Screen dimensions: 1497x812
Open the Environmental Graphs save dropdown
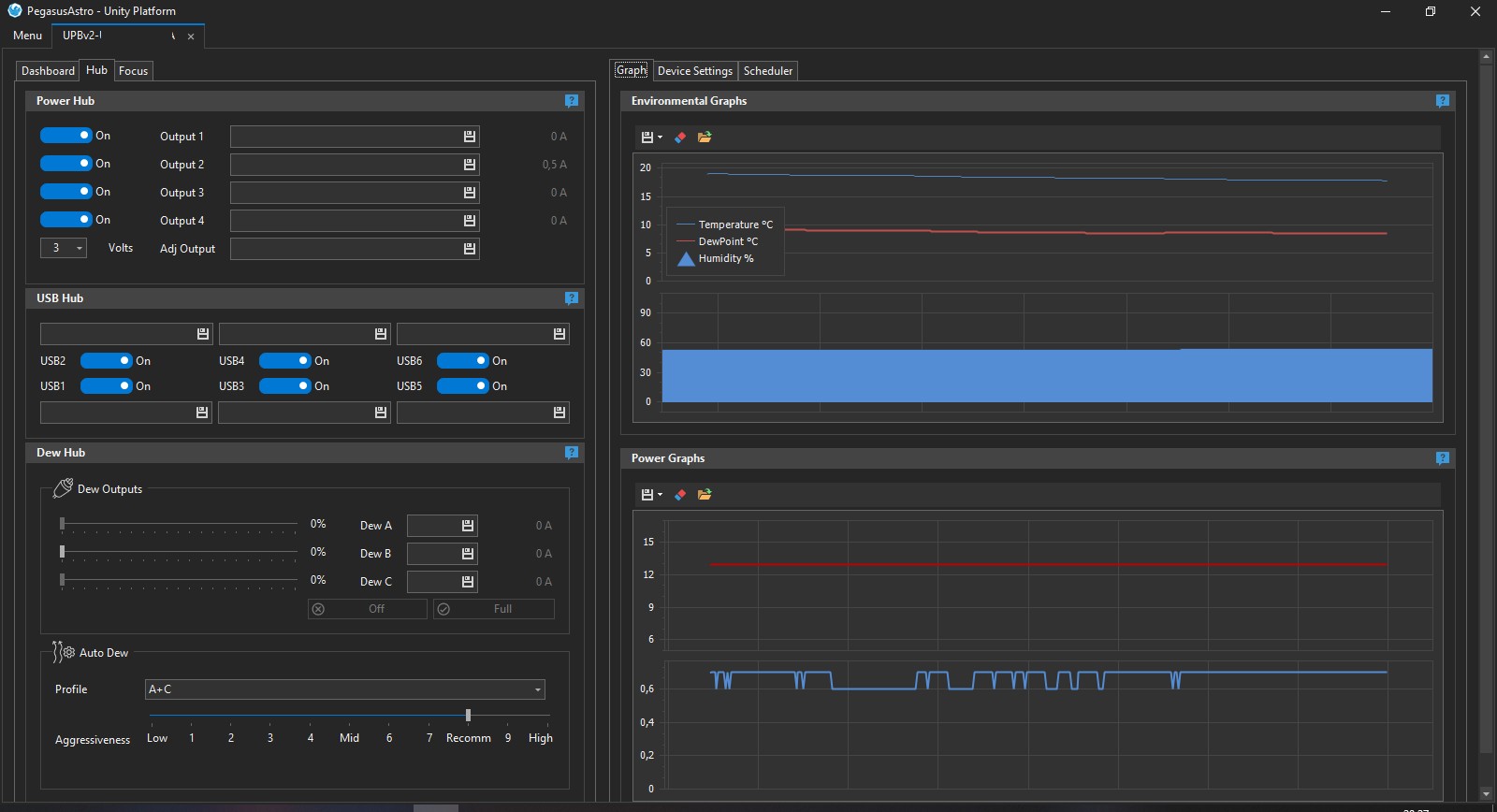point(652,138)
